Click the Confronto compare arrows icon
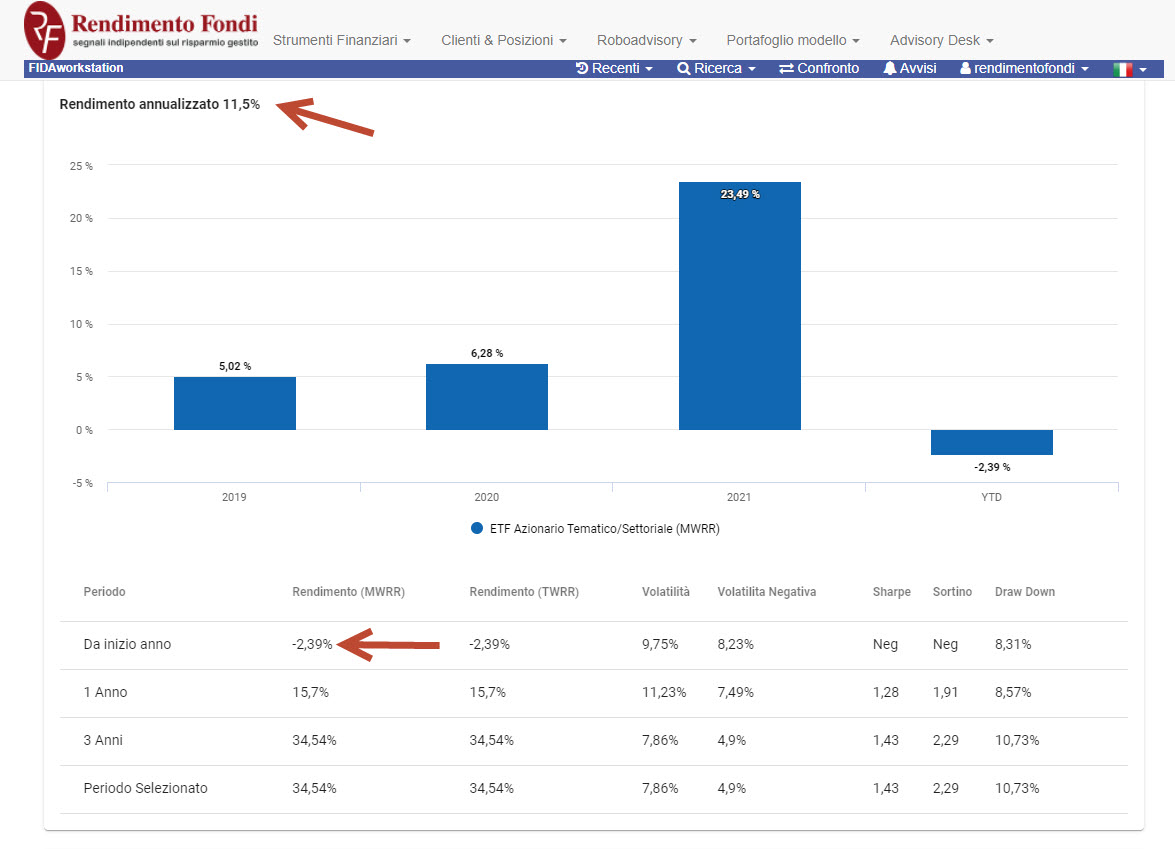This screenshot has width=1175, height=849. click(786, 69)
